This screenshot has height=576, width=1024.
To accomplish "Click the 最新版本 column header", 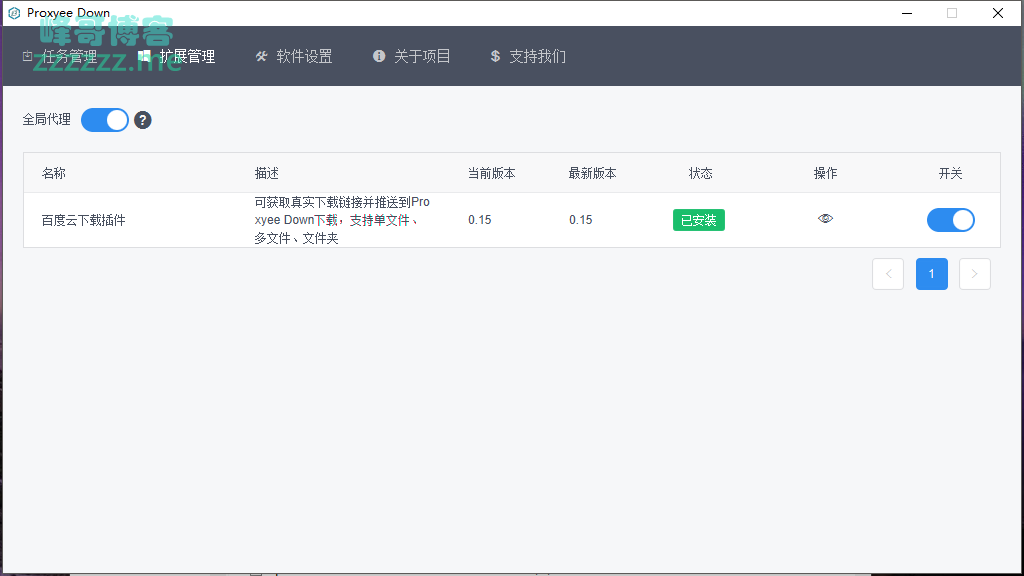I will point(592,173).
